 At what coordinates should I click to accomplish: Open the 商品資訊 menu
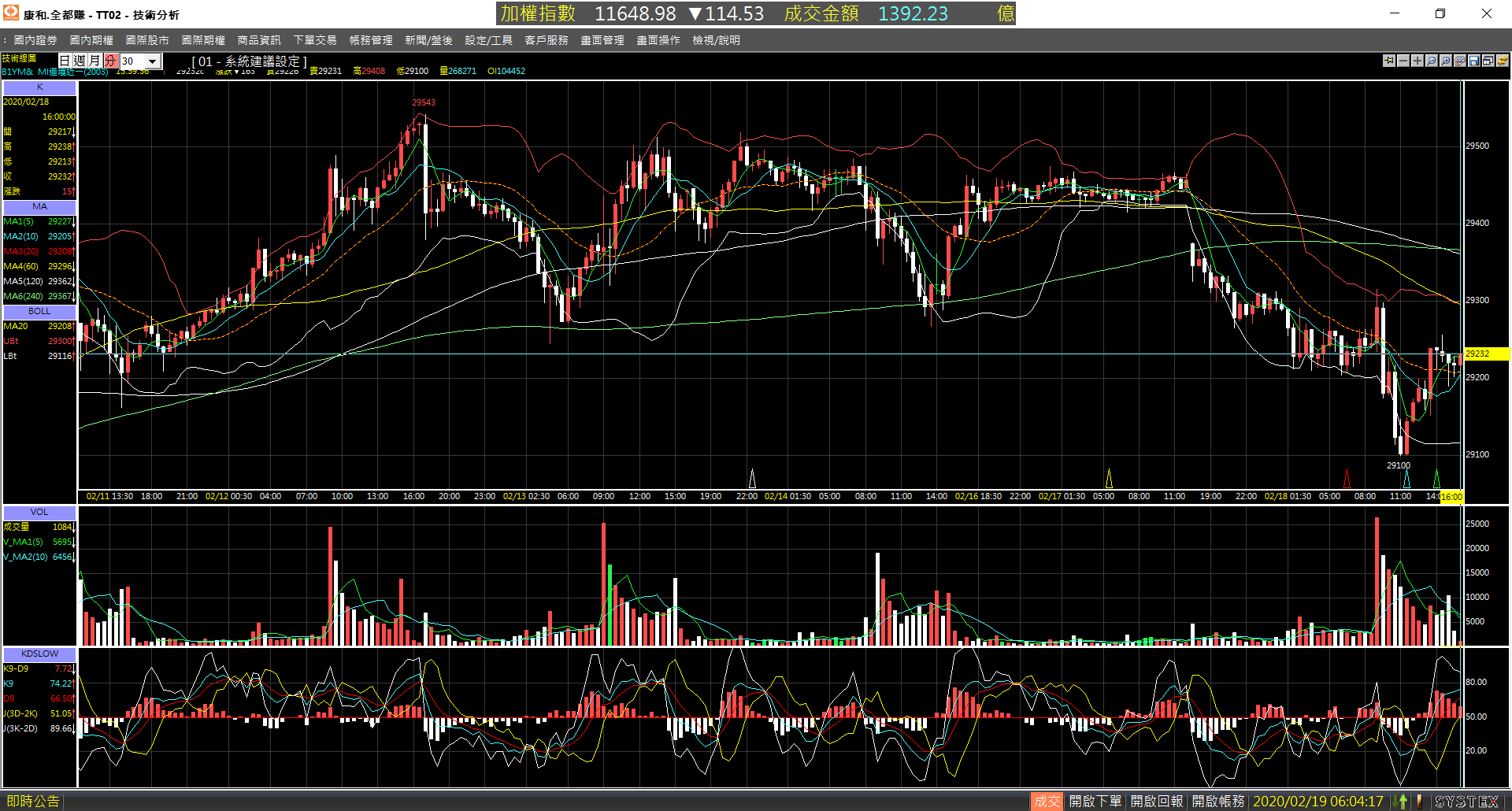click(259, 40)
